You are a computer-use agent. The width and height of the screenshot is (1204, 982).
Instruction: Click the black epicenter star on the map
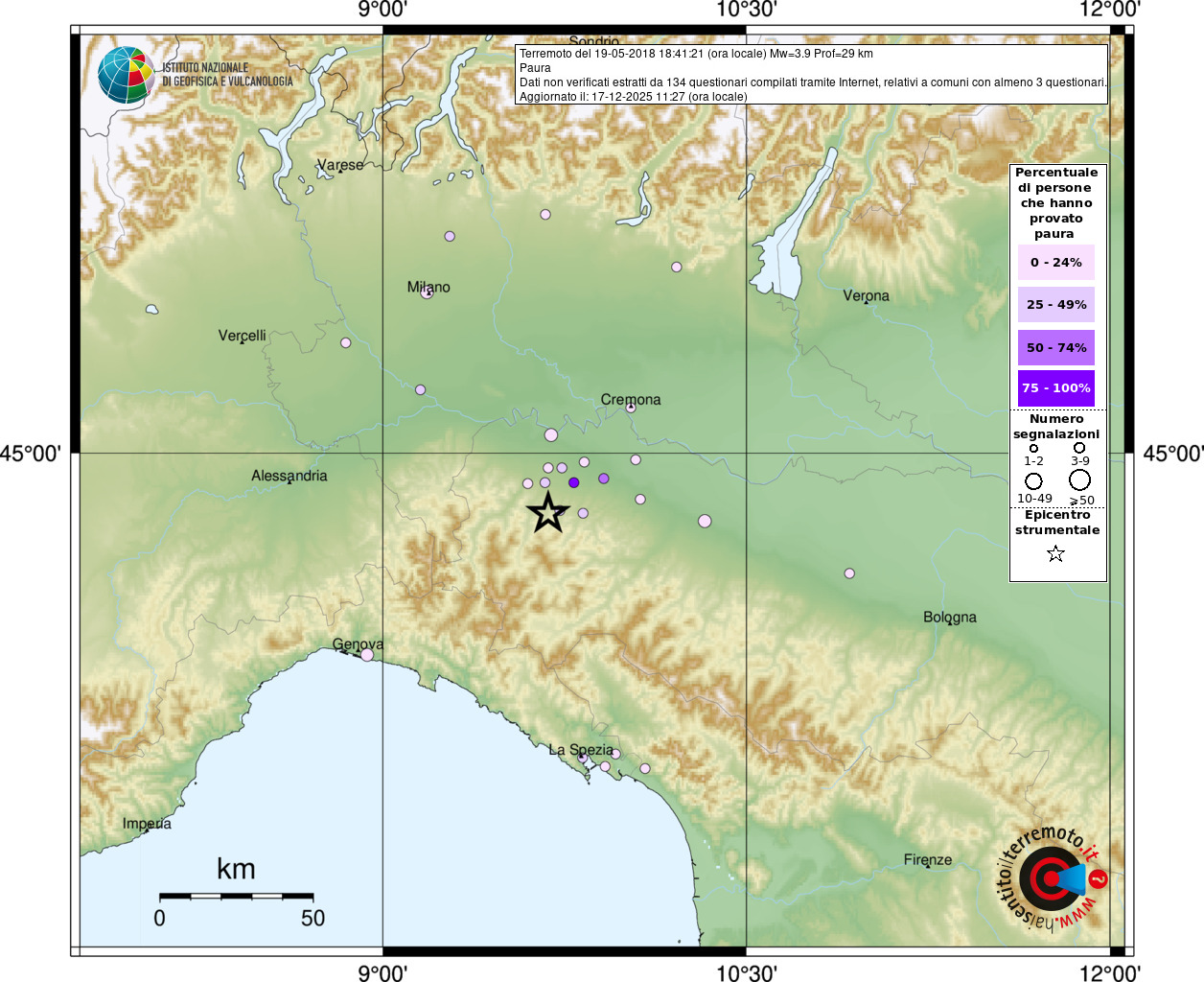pos(547,513)
